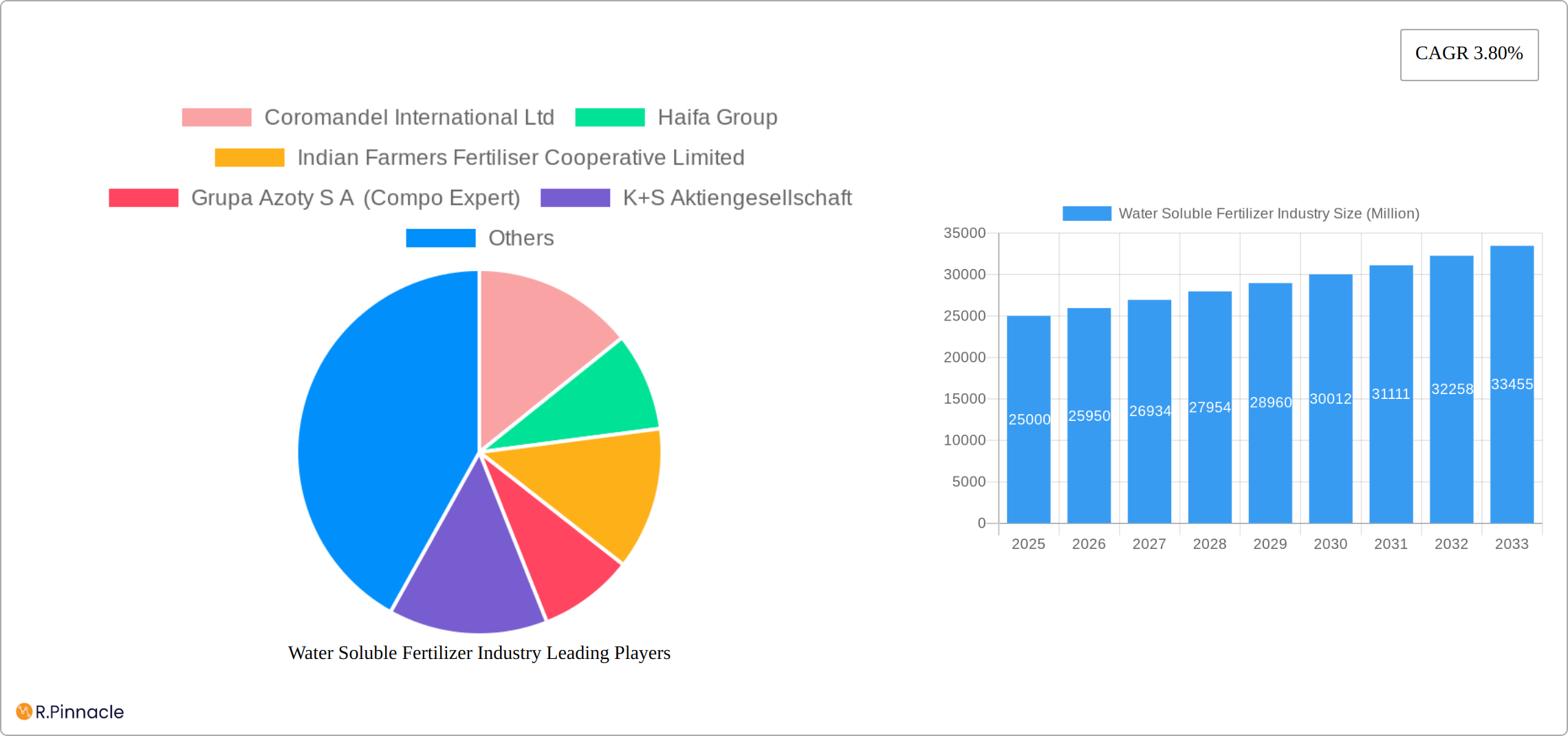Click the 2030 bar labeled 30012

click(x=1331, y=399)
